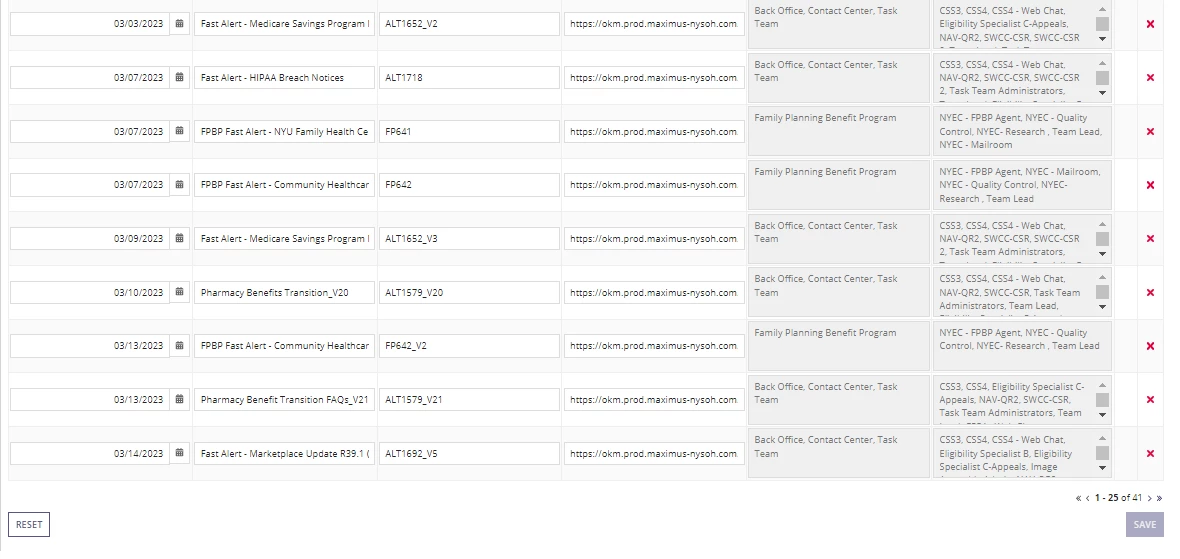The width and height of the screenshot is (1180, 559).
Task: Remove the ALT1579_V20 Pharmacy Benefits row
Action: [x=1150, y=293]
